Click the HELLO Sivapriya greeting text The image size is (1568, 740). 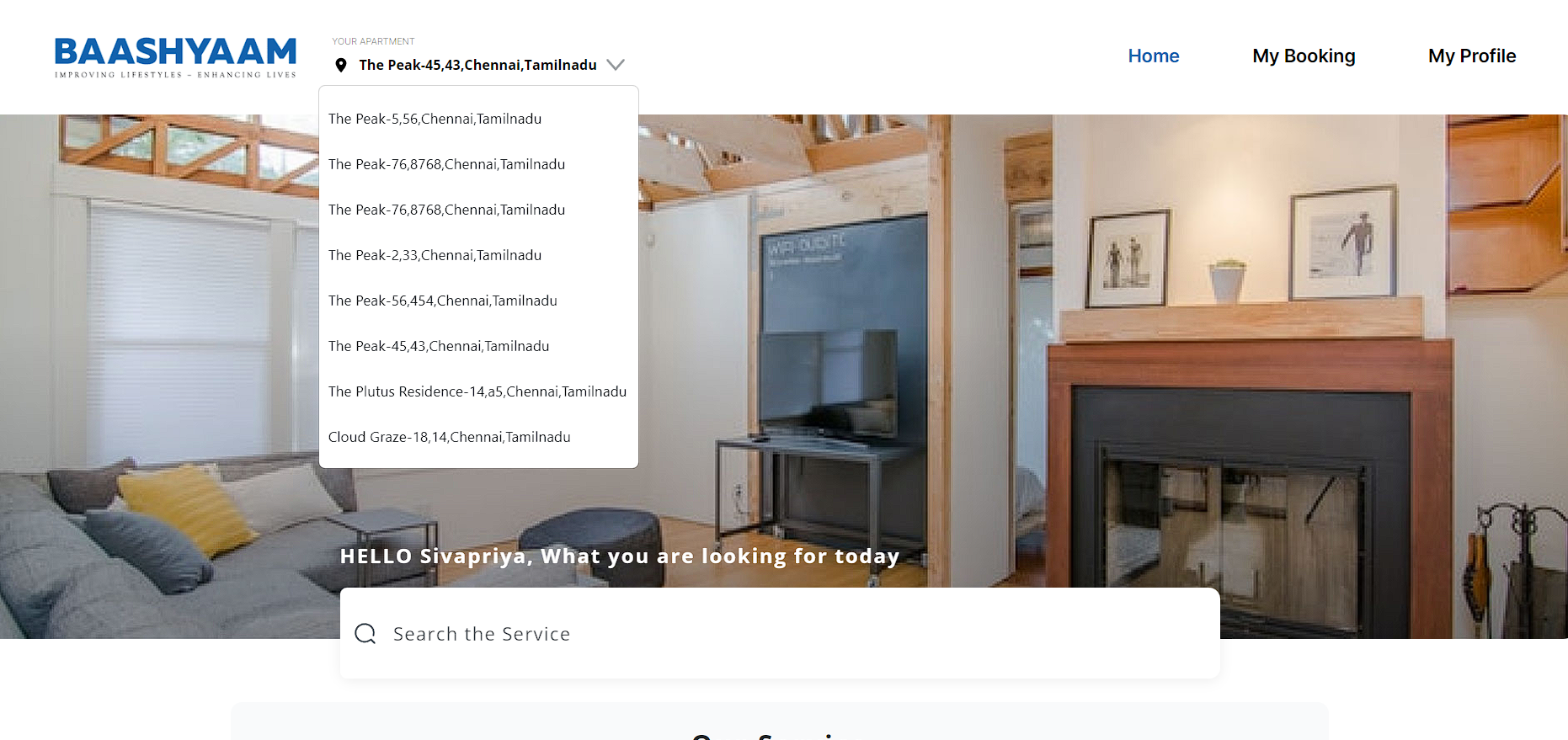[620, 556]
